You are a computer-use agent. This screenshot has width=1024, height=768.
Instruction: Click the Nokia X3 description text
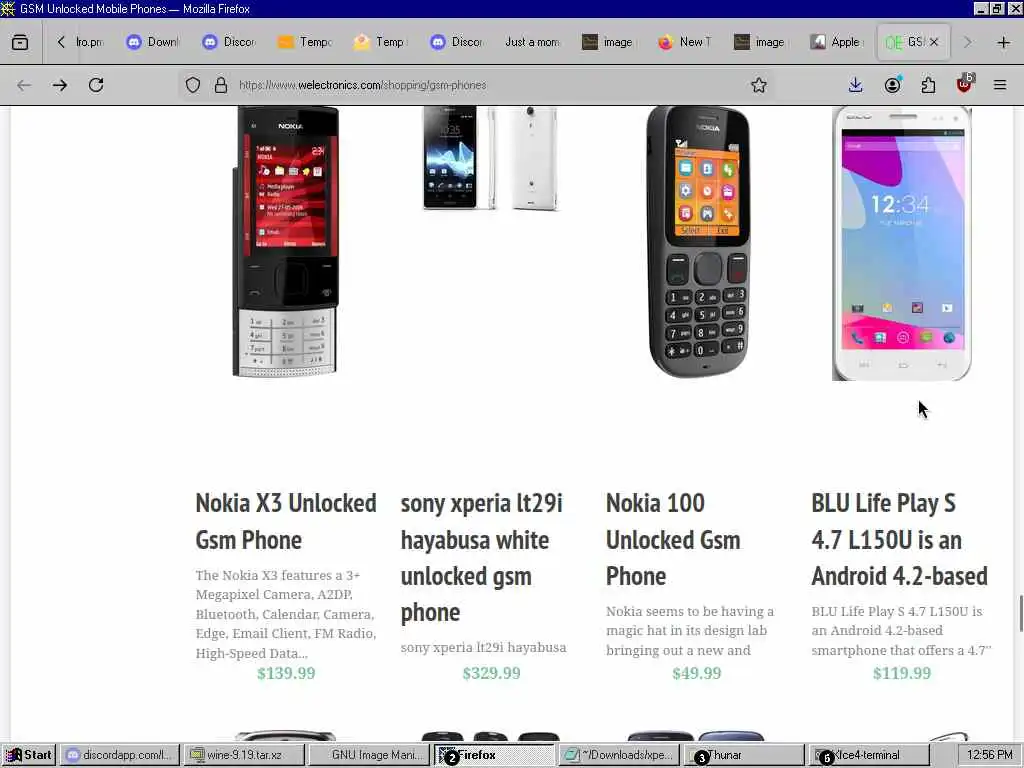pos(286,615)
